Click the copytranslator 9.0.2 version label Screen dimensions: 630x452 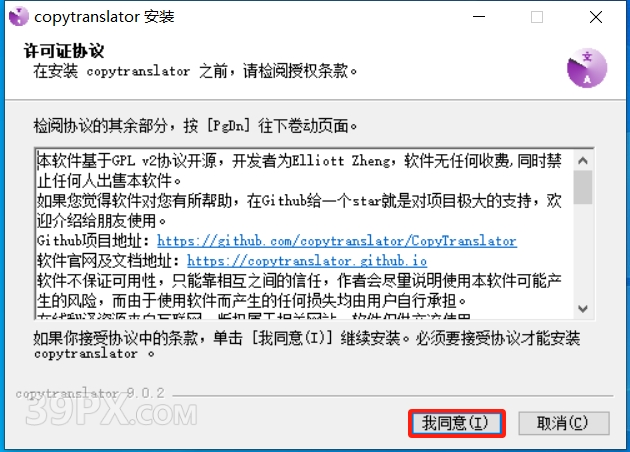[90, 393]
